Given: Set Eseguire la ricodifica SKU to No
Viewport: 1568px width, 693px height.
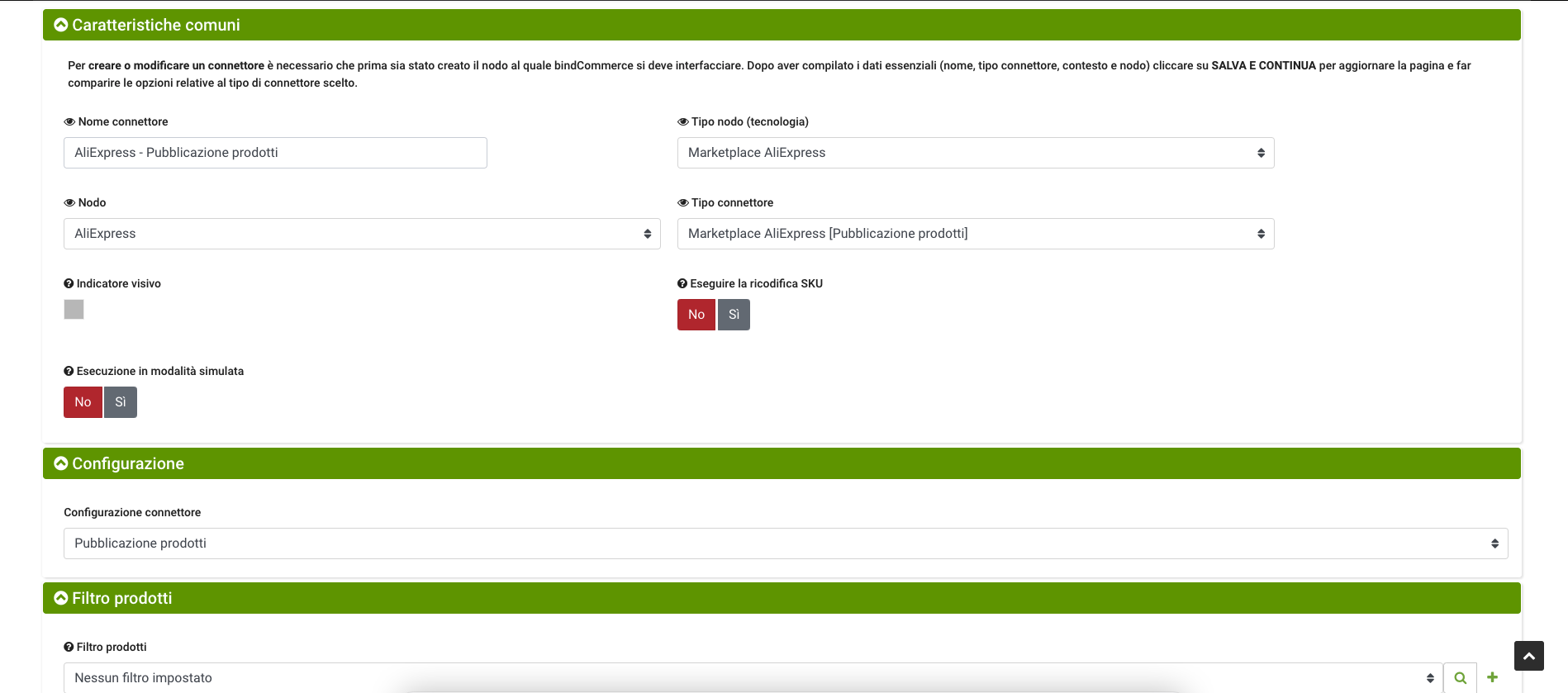Looking at the screenshot, I should pyautogui.click(x=696, y=315).
